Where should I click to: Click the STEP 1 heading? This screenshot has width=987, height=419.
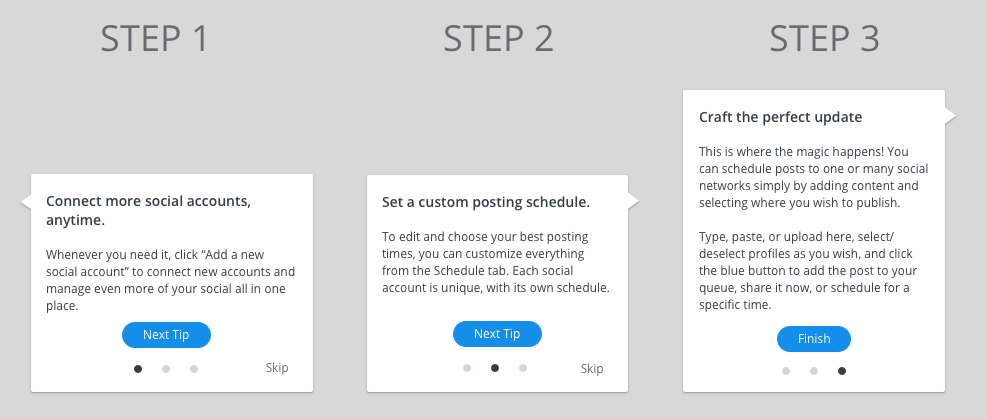155,39
